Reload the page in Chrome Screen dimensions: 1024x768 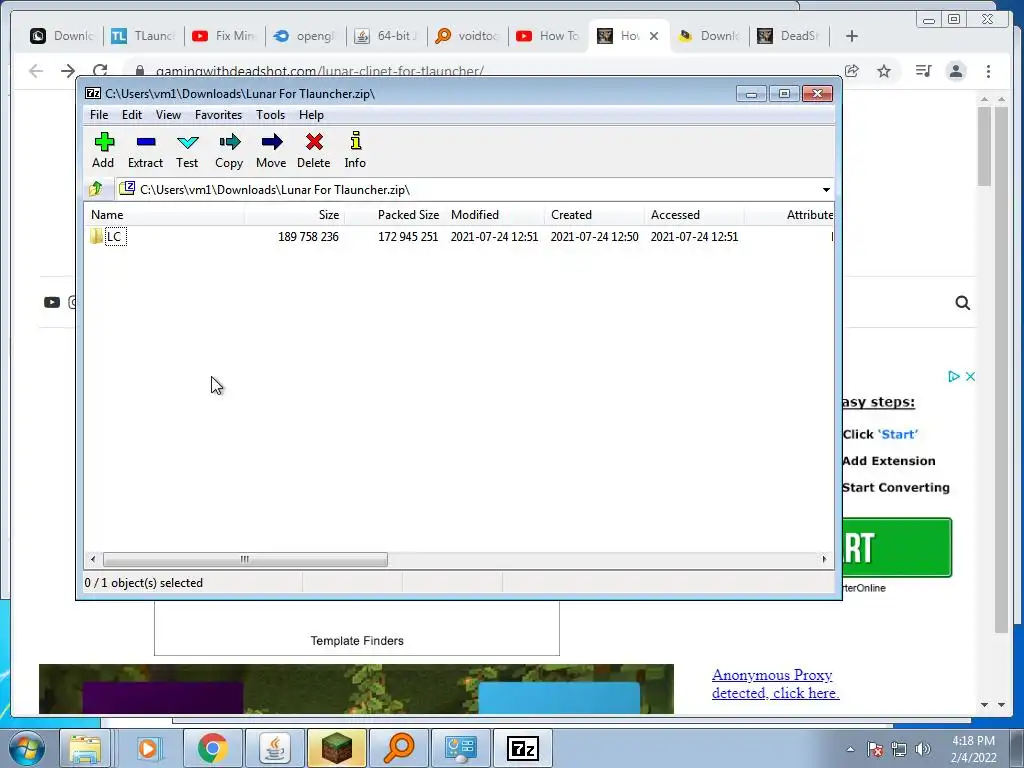click(100, 71)
